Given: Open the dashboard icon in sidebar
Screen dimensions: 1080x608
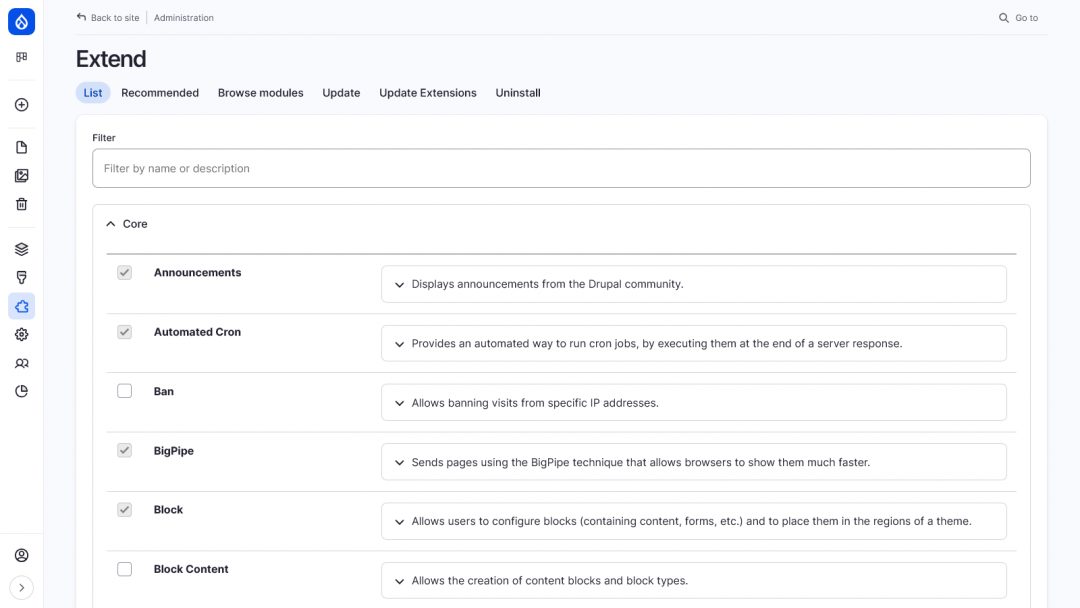Looking at the screenshot, I should (21, 57).
